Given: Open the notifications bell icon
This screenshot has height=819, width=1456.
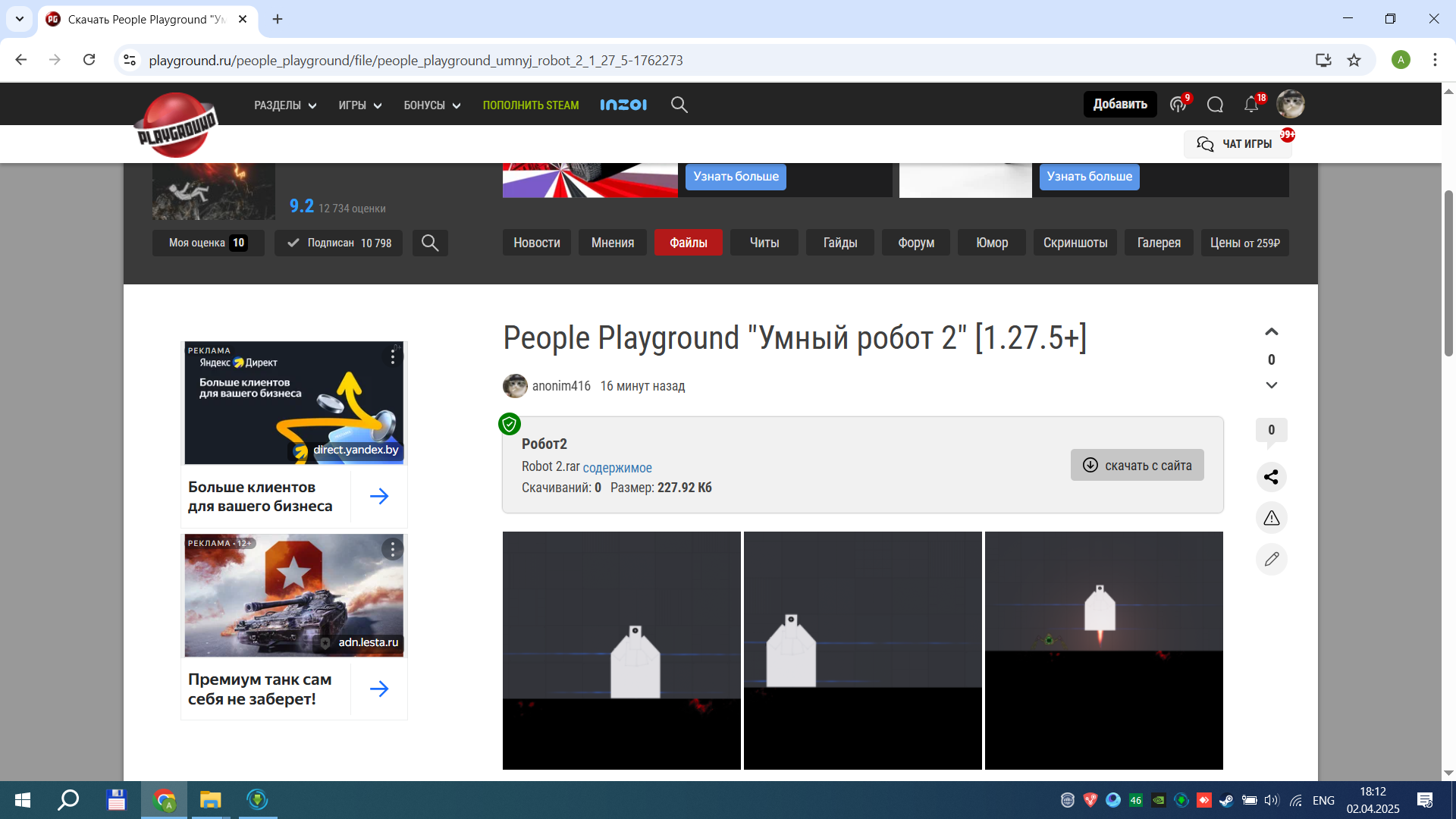Looking at the screenshot, I should click(1251, 105).
